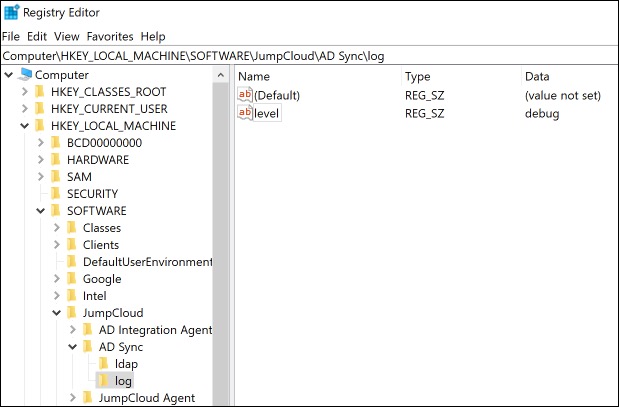The width and height of the screenshot is (619, 407).
Task: Collapse the JumpCloud key
Action: pos(57,313)
